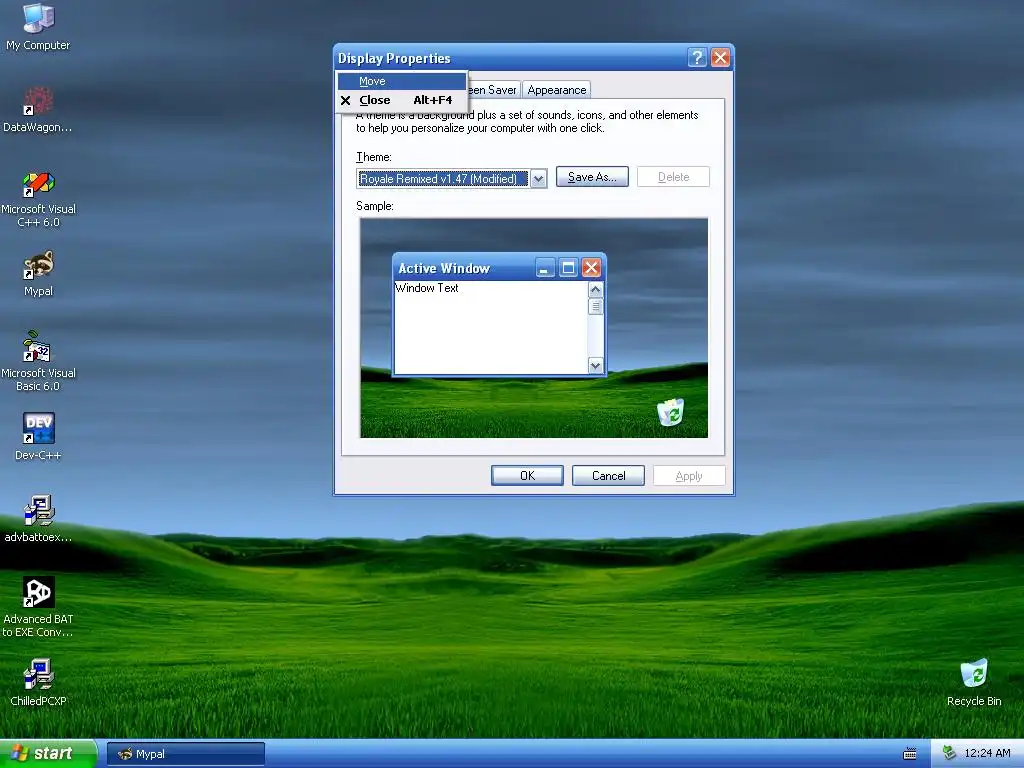Image resolution: width=1024 pixels, height=768 pixels.
Task: Click Cancel in Display Properties
Action: coord(608,475)
